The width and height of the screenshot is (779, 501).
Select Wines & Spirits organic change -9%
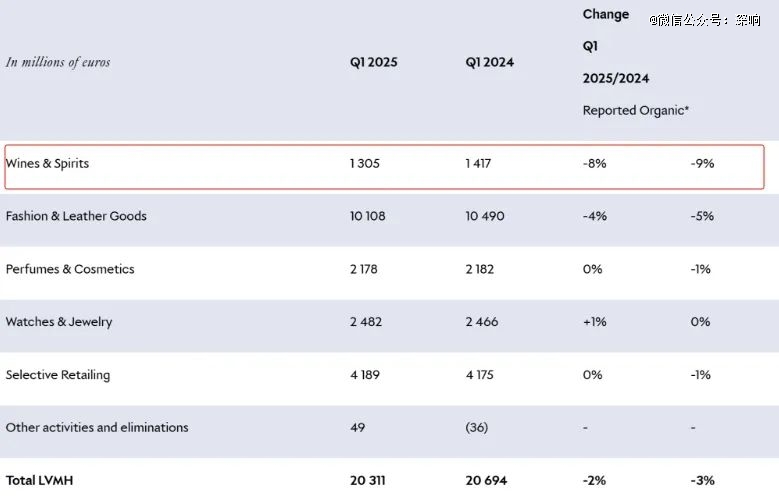pyautogui.click(x=702, y=163)
